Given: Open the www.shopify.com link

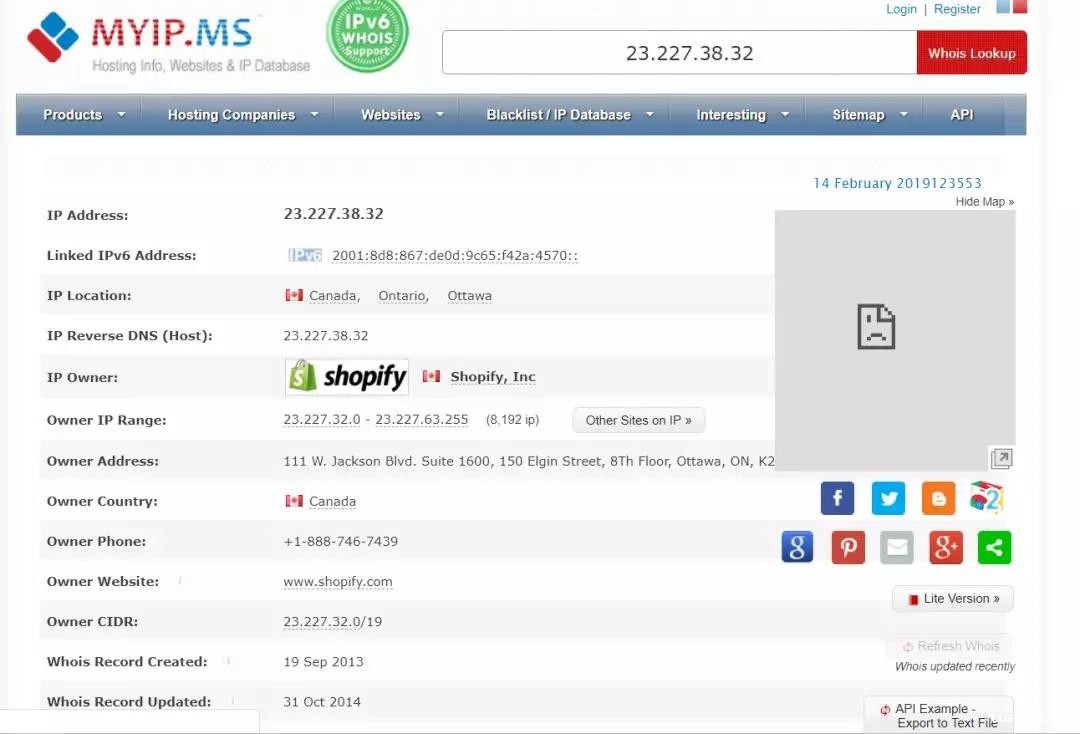Looking at the screenshot, I should 337,582.
